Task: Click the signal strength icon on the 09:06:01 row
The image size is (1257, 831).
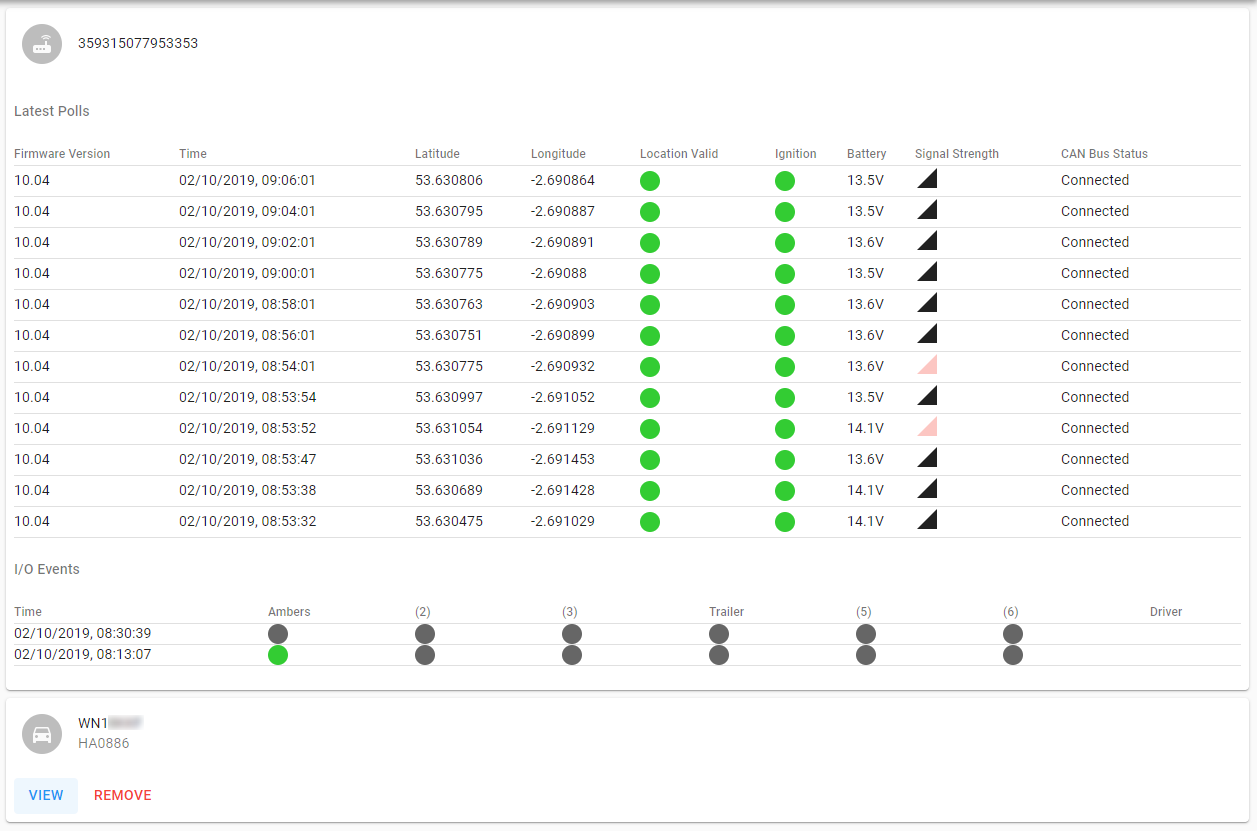Action: click(926, 179)
